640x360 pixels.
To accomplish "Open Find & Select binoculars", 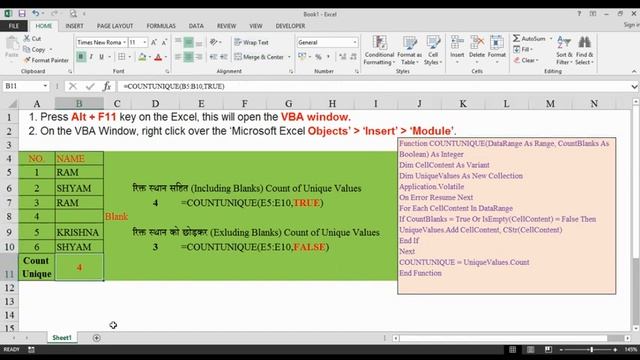I will [584, 50].
